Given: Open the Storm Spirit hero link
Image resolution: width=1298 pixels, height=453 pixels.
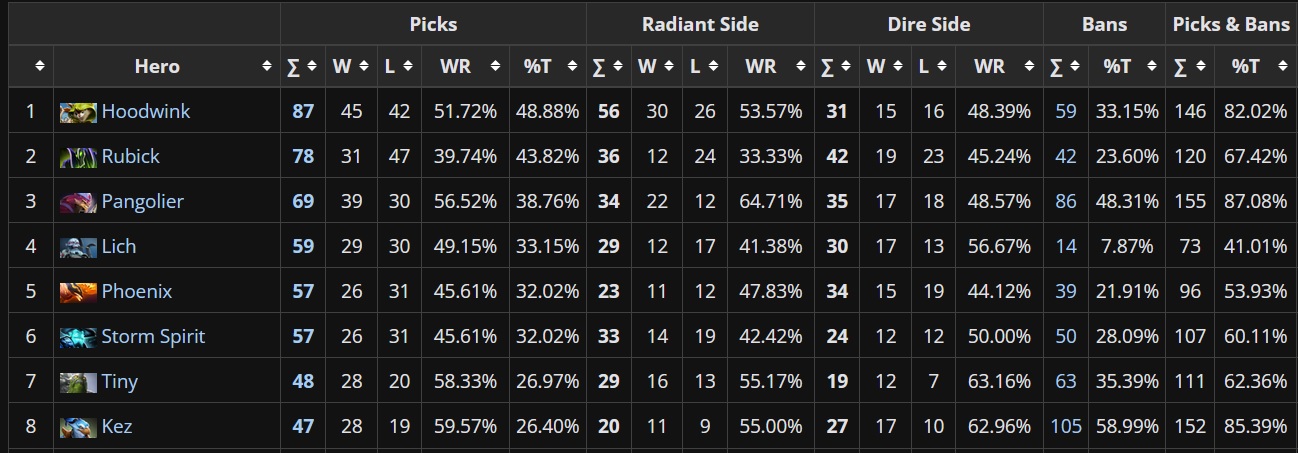Looking at the screenshot, I should pyautogui.click(x=153, y=336).
